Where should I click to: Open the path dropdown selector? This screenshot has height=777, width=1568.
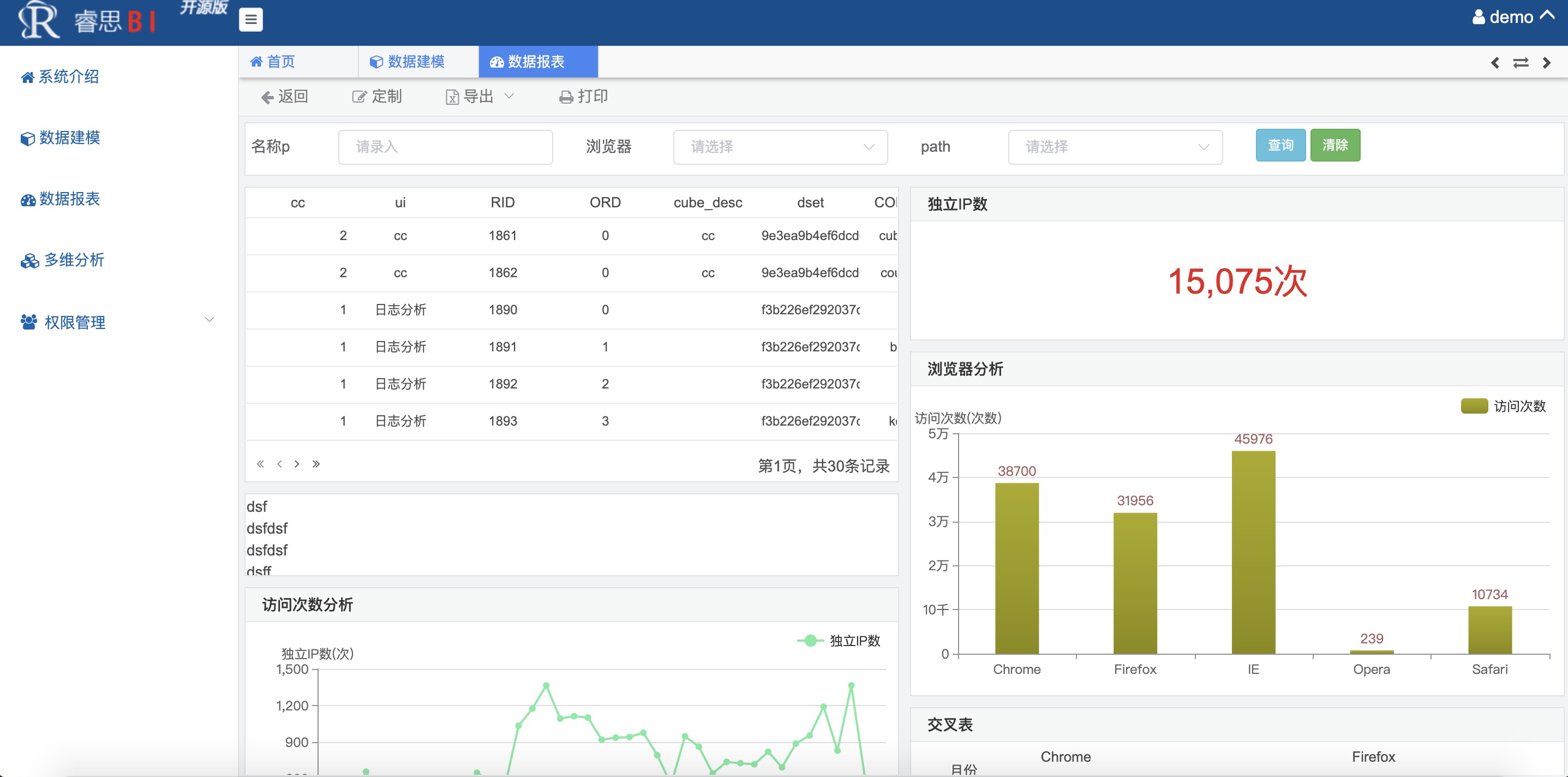(x=1115, y=147)
